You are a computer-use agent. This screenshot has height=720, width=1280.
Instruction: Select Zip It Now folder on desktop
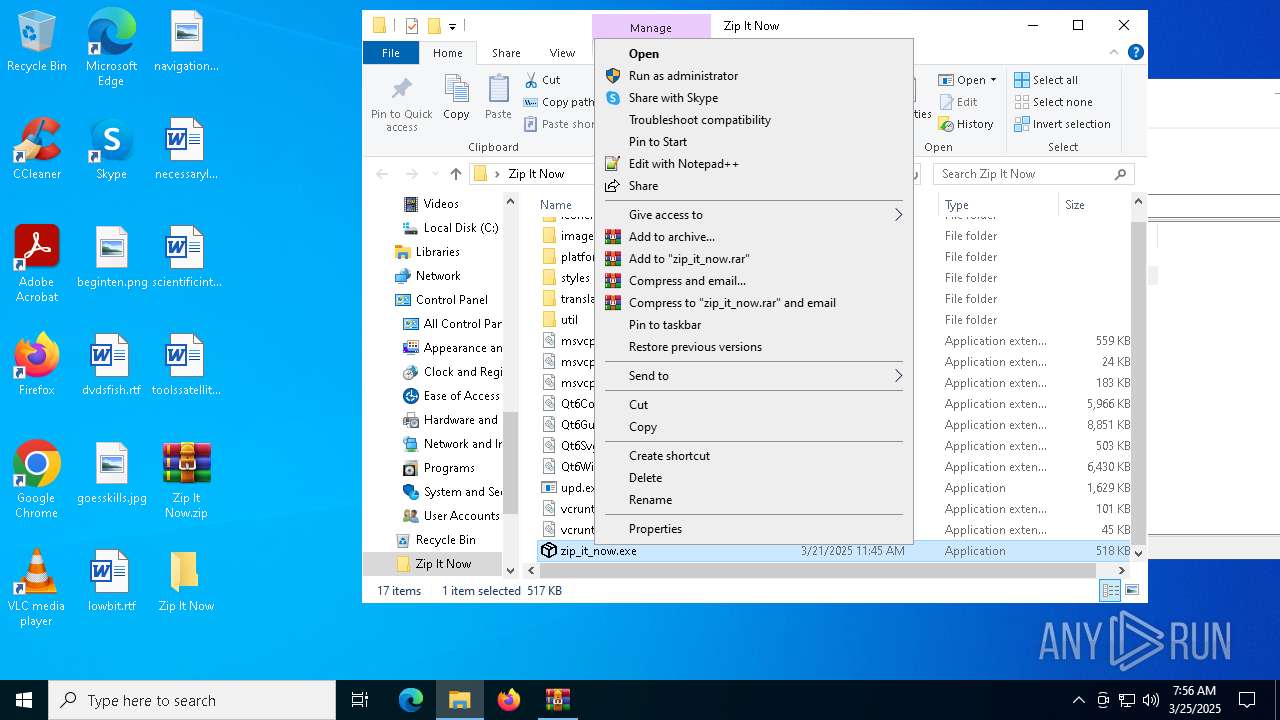186,581
